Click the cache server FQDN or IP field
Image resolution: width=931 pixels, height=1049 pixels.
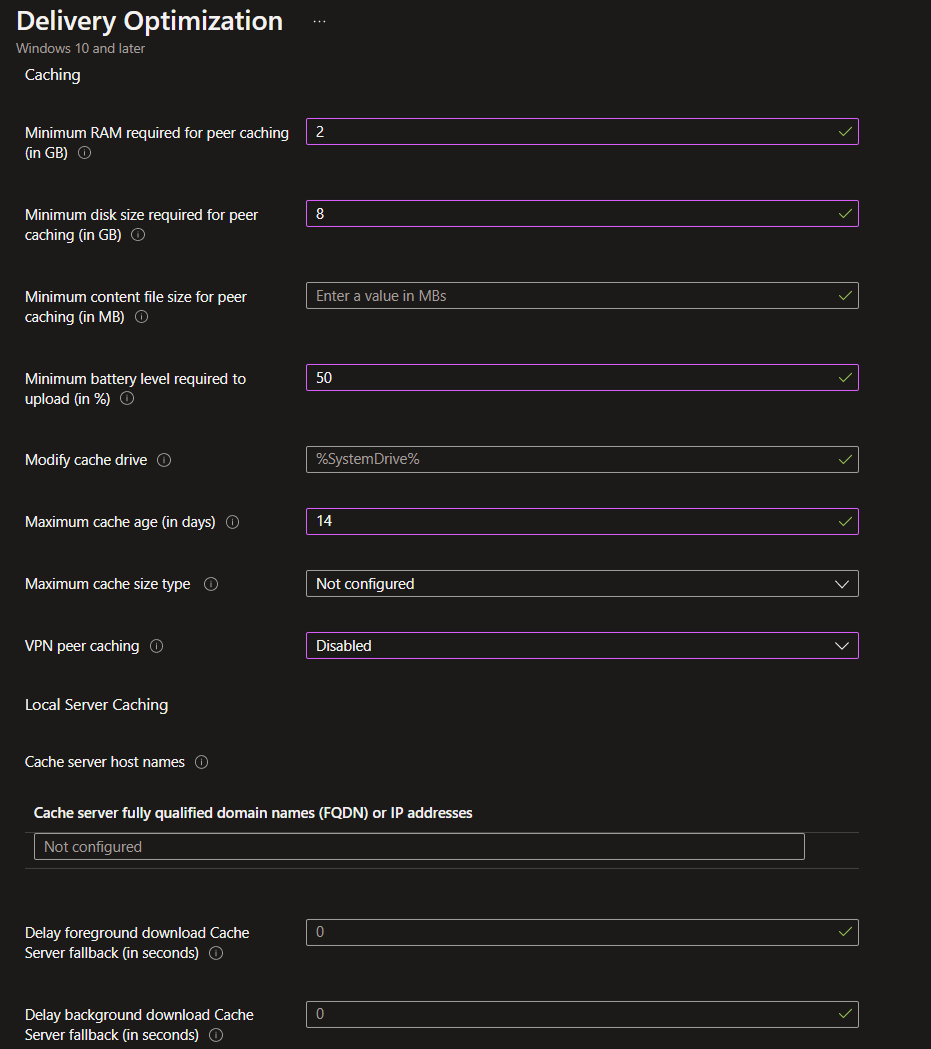point(419,847)
